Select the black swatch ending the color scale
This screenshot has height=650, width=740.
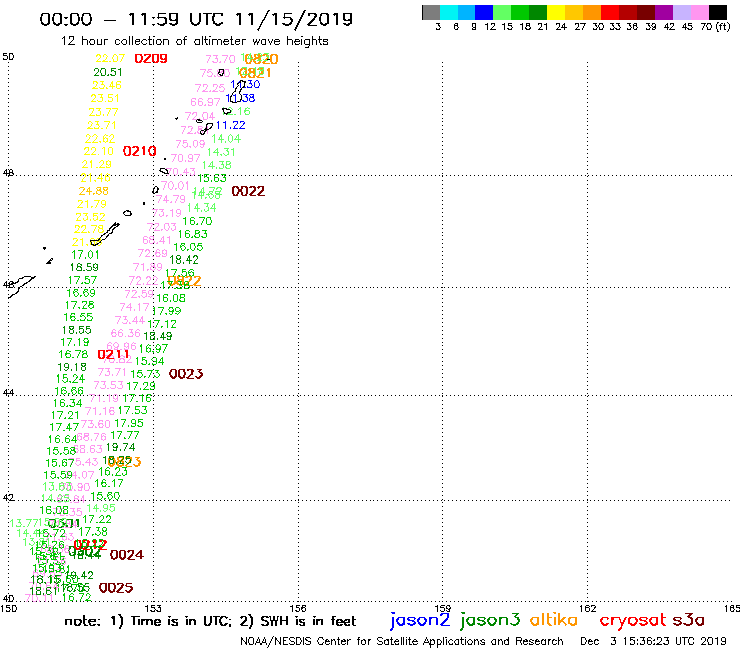point(717,13)
